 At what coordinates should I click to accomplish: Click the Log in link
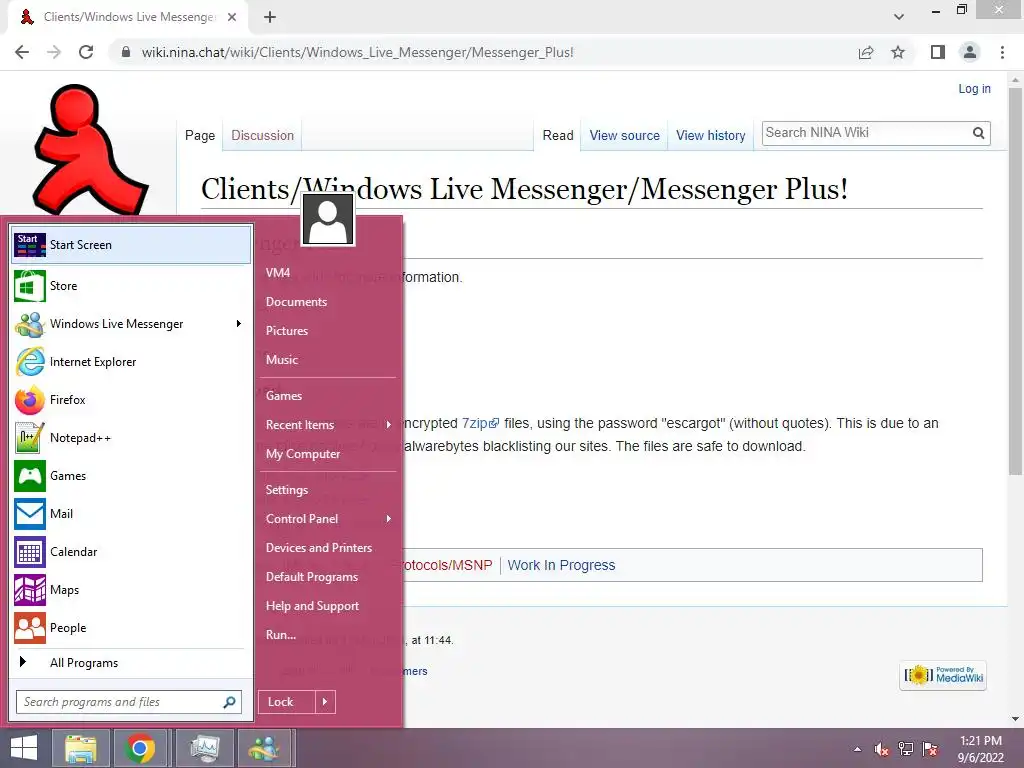974,89
